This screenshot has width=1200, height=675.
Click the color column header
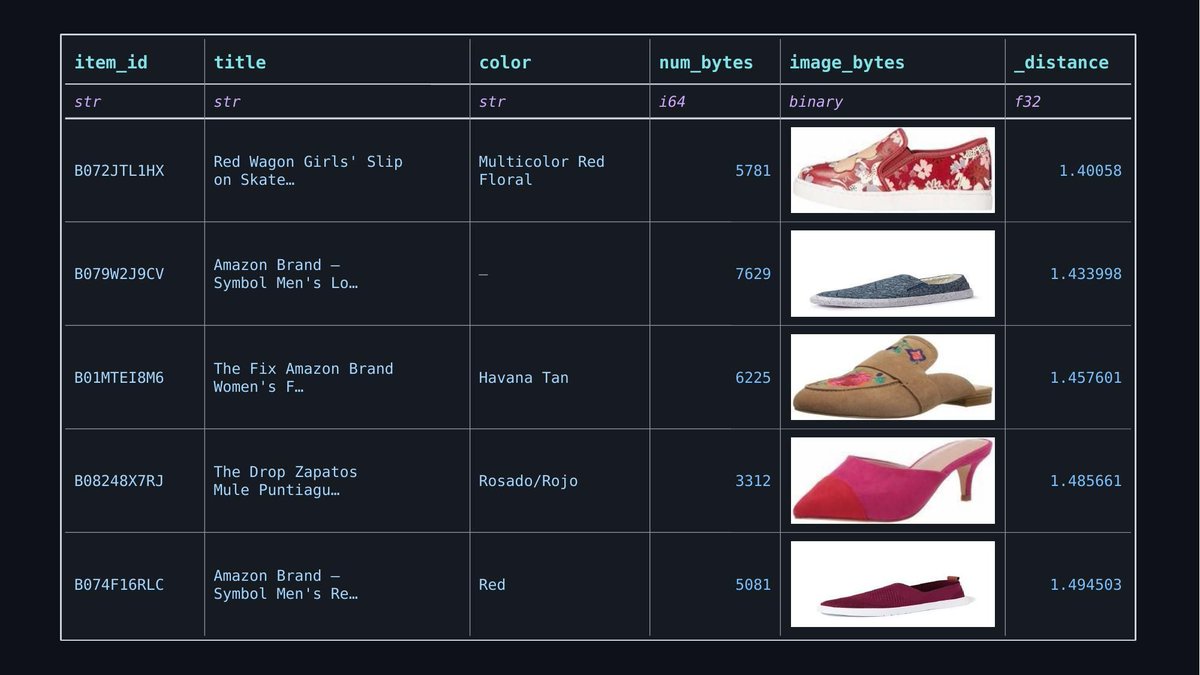point(505,62)
